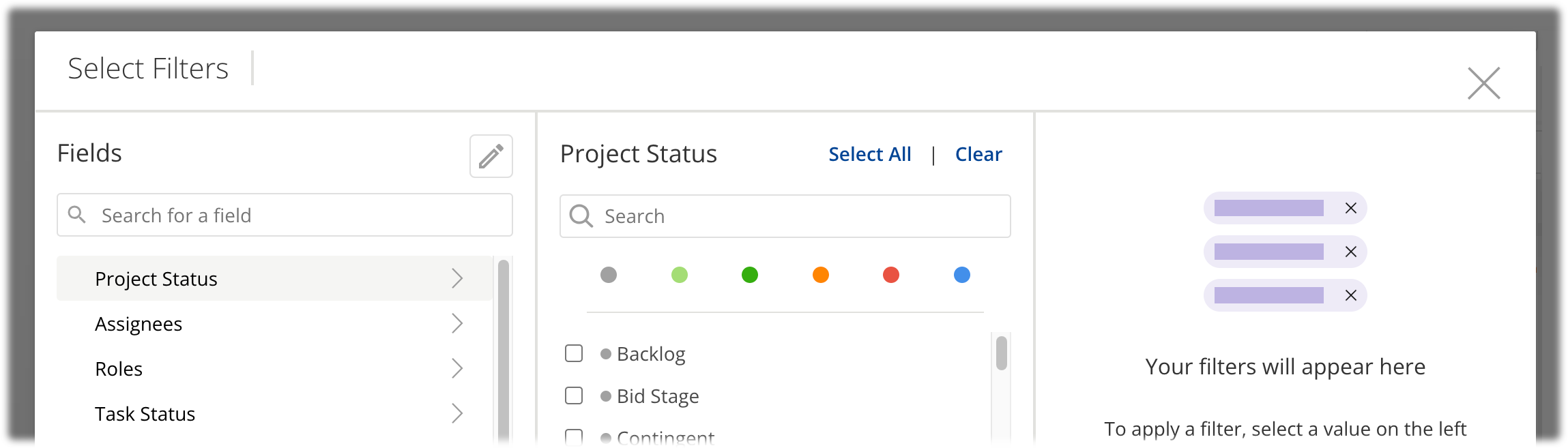Click the pencil icon to edit Fields
Screen dimensions: 1568x448
[x=491, y=156]
